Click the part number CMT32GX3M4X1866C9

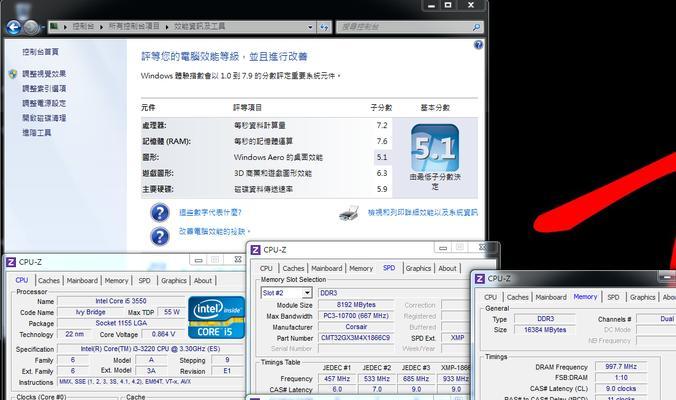(x=356, y=338)
